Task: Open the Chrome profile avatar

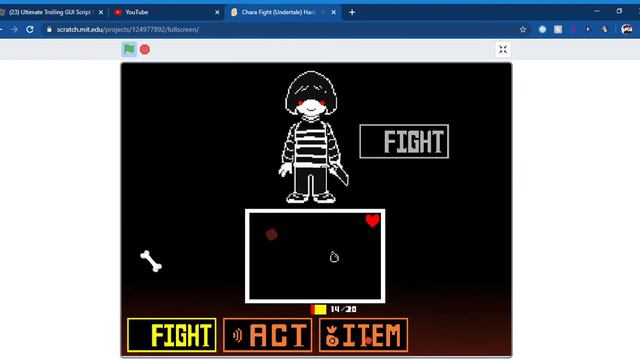Action: coord(627,29)
